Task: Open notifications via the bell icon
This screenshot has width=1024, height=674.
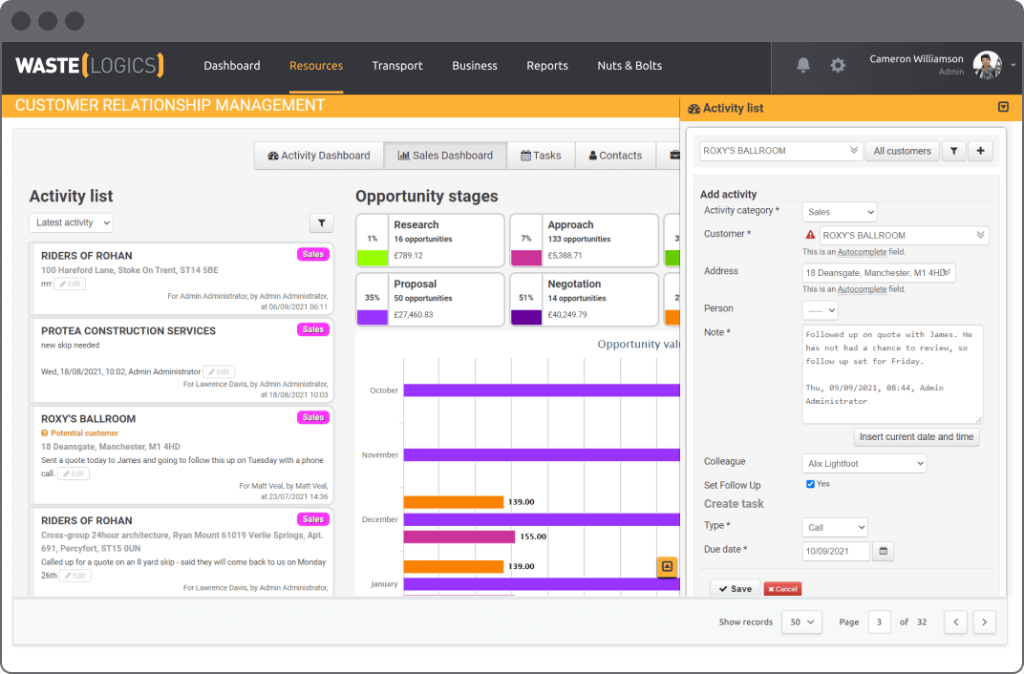Action: [802, 65]
